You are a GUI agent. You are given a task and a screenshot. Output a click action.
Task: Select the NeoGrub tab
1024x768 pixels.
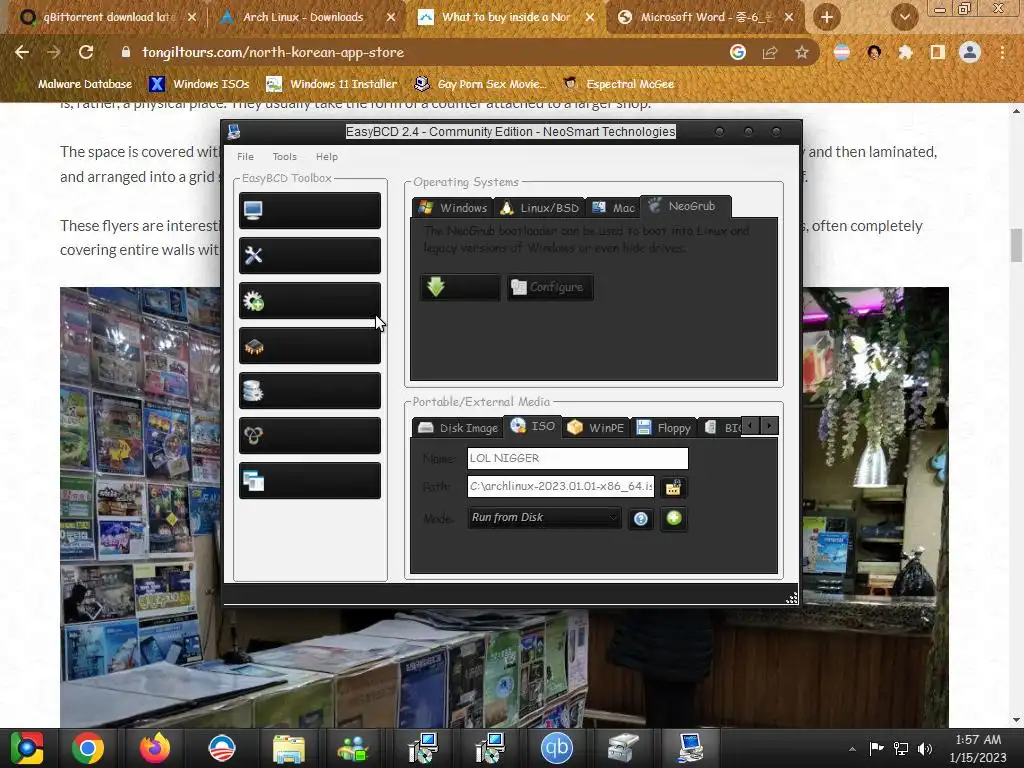point(684,206)
